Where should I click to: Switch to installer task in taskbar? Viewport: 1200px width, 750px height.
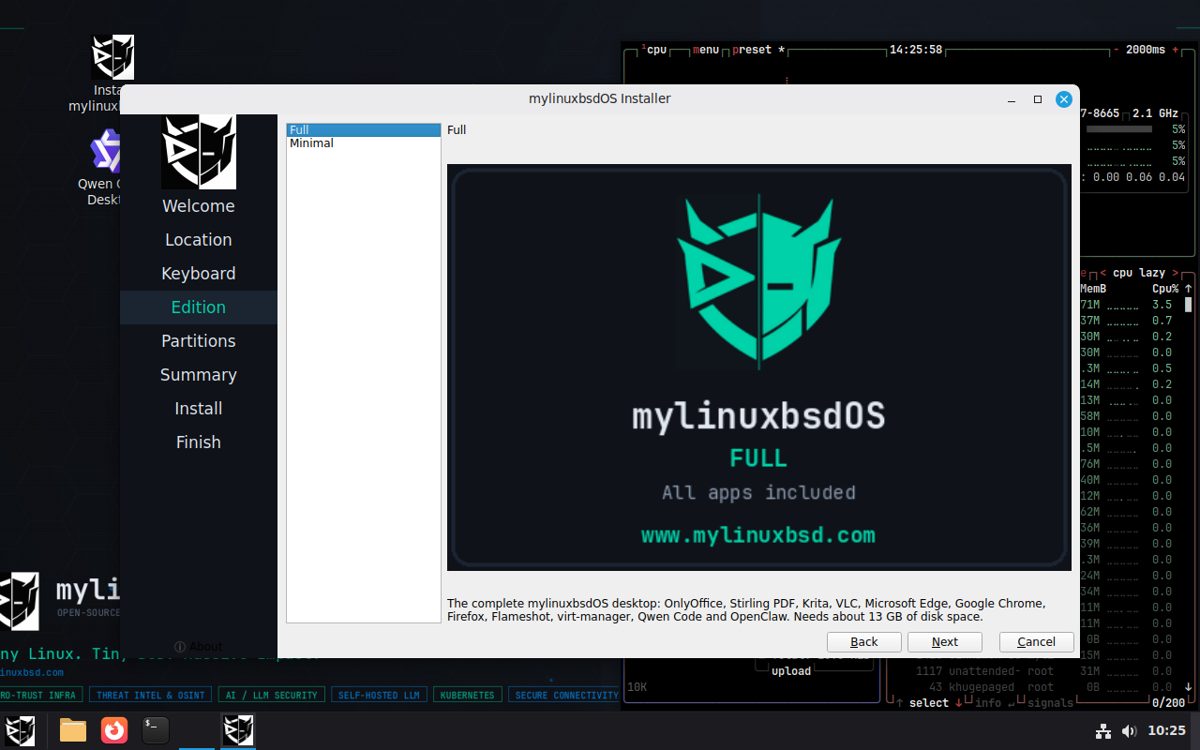[238, 730]
